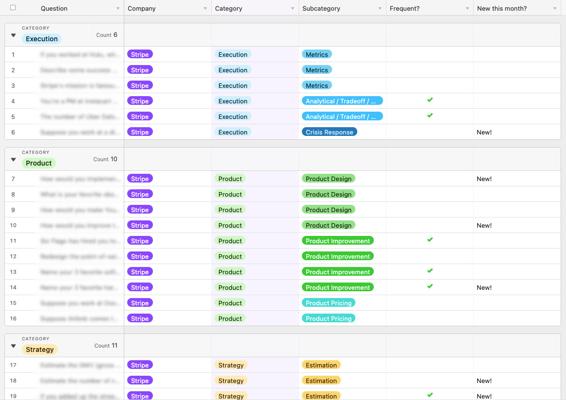Click the Stripe tag in row 1

pos(140,55)
